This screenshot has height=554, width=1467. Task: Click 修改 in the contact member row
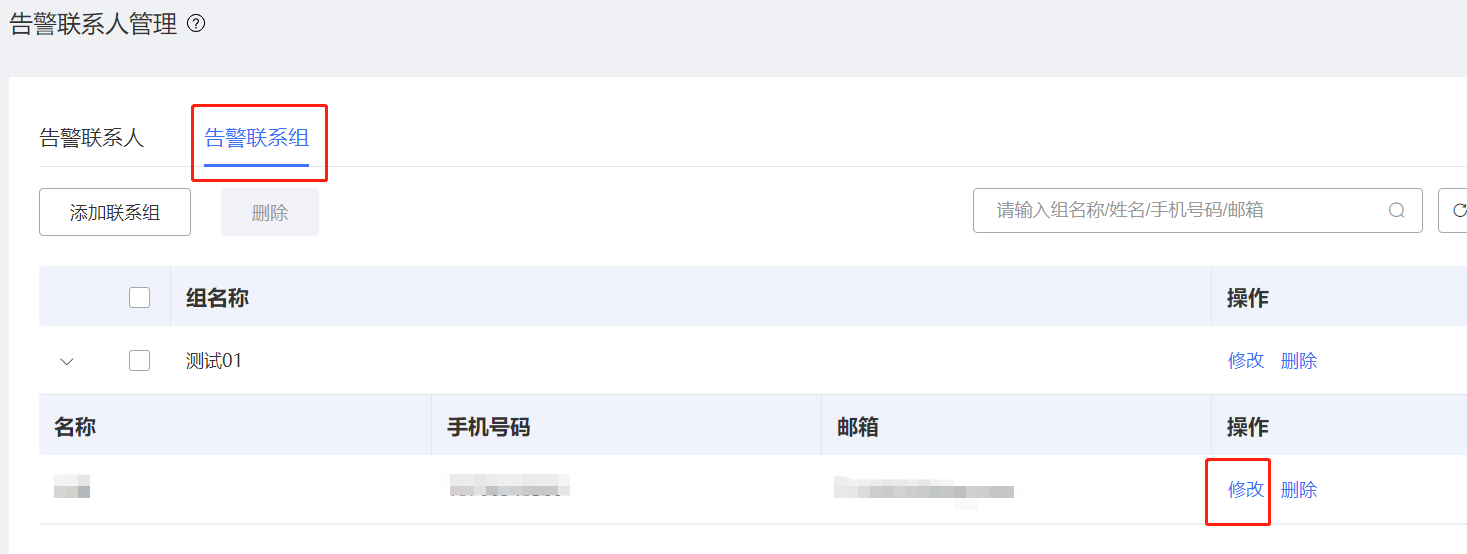pyautogui.click(x=1246, y=490)
